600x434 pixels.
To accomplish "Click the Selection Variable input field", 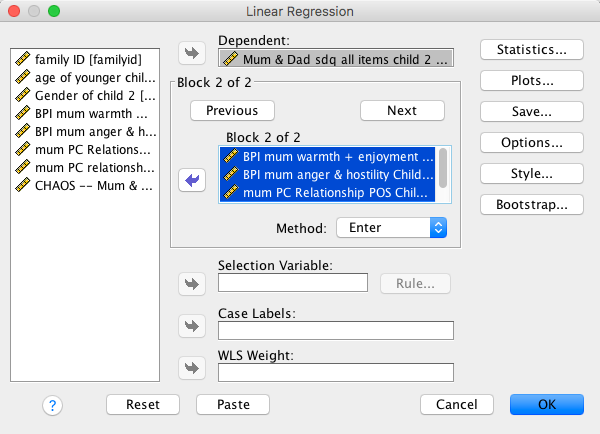I will (293, 283).
